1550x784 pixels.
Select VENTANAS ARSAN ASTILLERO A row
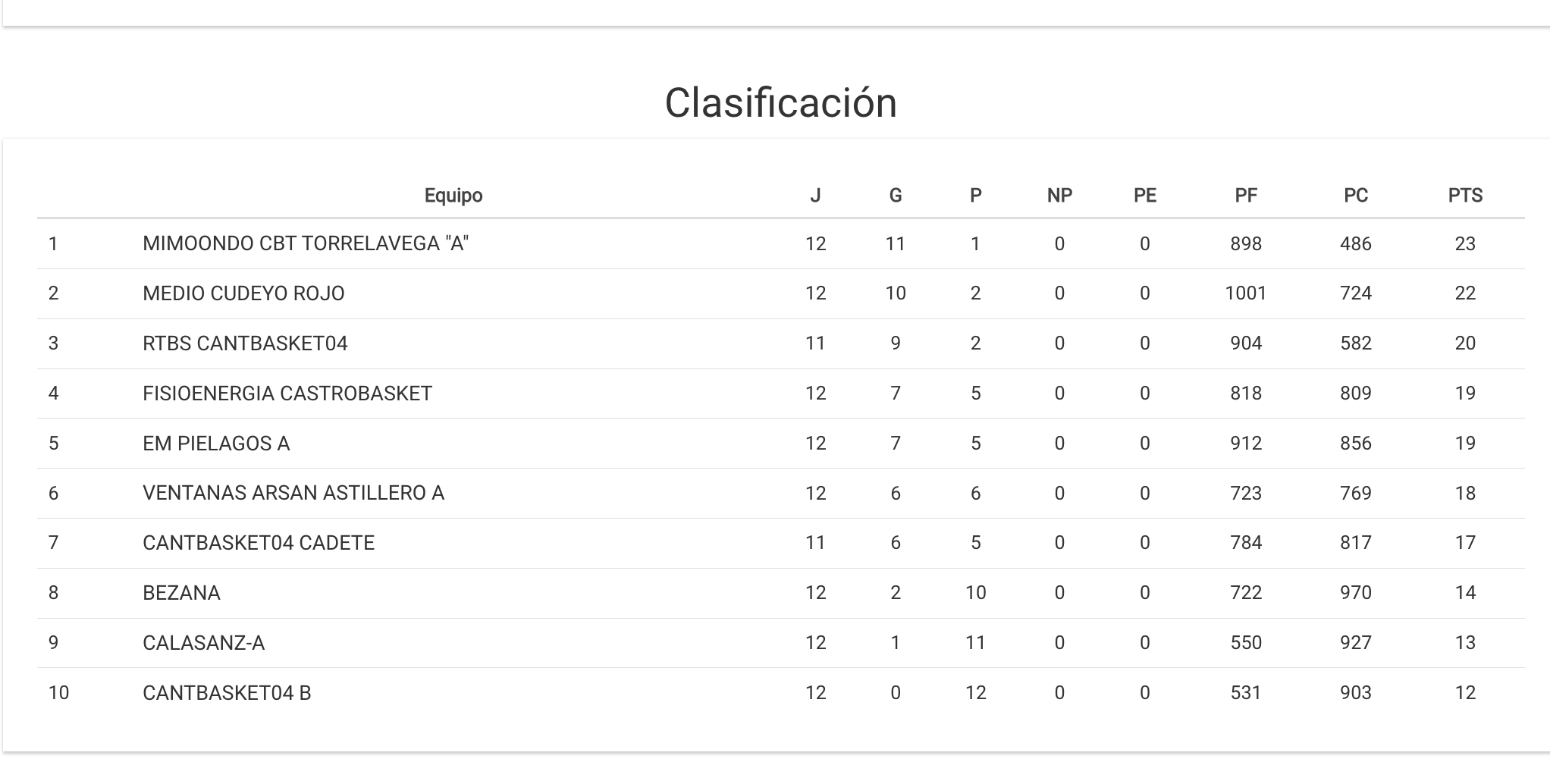point(293,493)
